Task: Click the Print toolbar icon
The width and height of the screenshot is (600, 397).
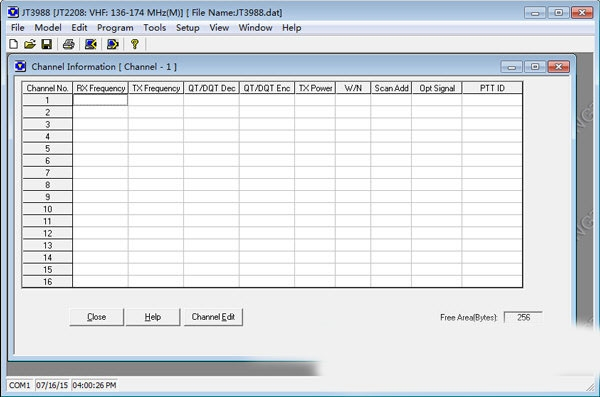Action: 68,44
